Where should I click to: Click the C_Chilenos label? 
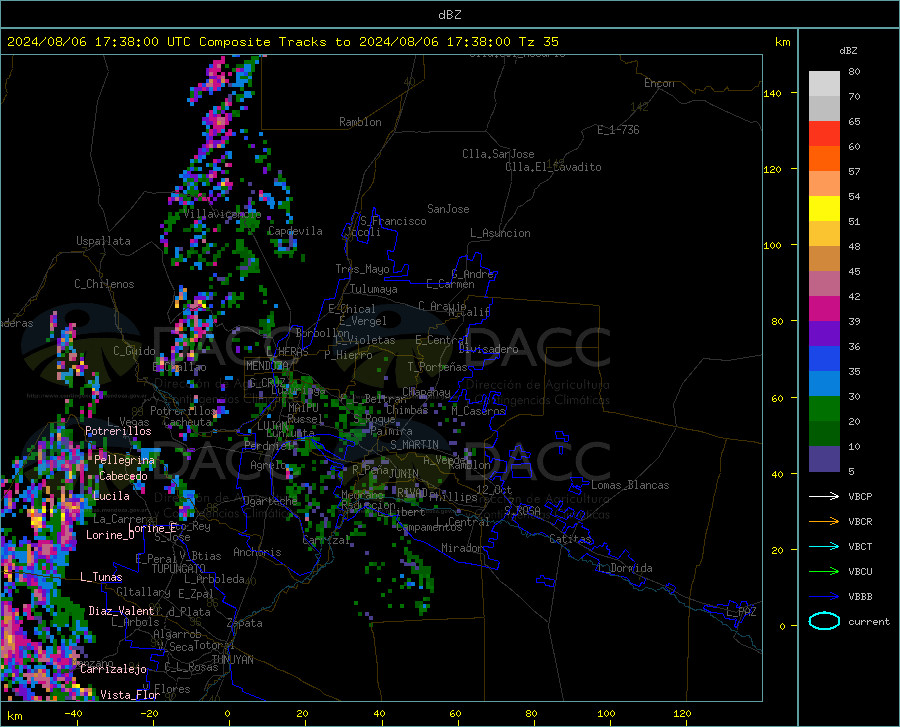pyautogui.click(x=104, y=284)
